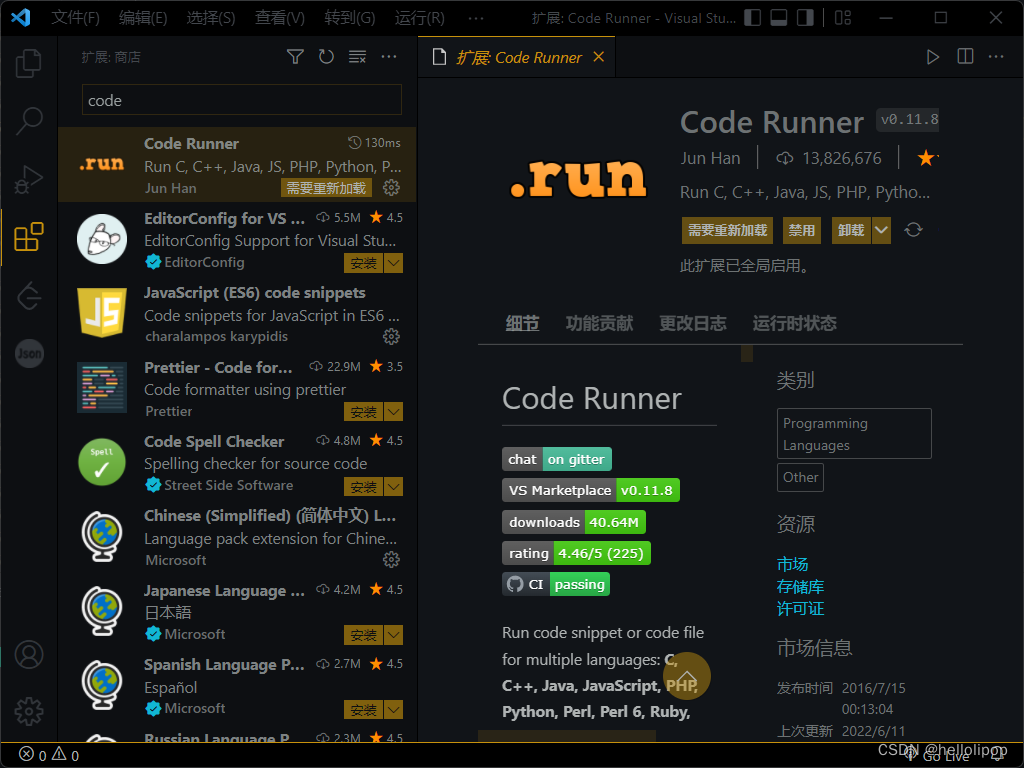Install EditorConfig for VS Code

click(364, 263)
